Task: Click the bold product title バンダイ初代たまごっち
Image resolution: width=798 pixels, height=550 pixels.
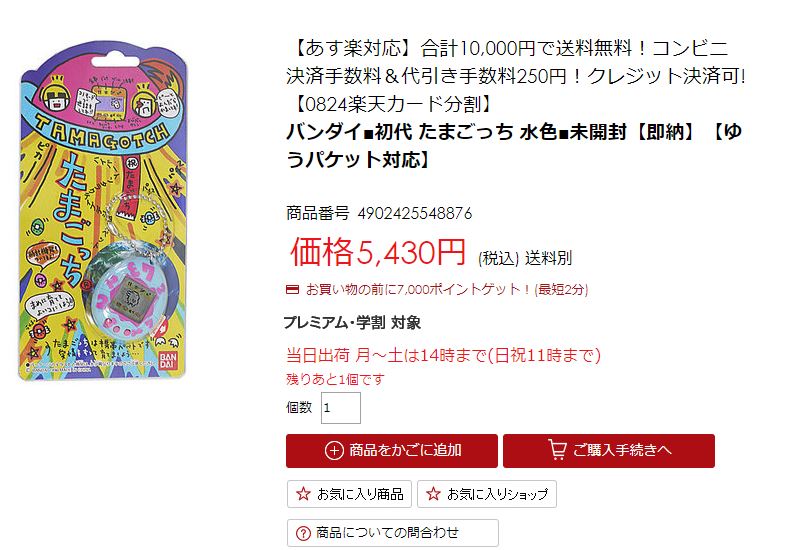Action: (514, 146)
